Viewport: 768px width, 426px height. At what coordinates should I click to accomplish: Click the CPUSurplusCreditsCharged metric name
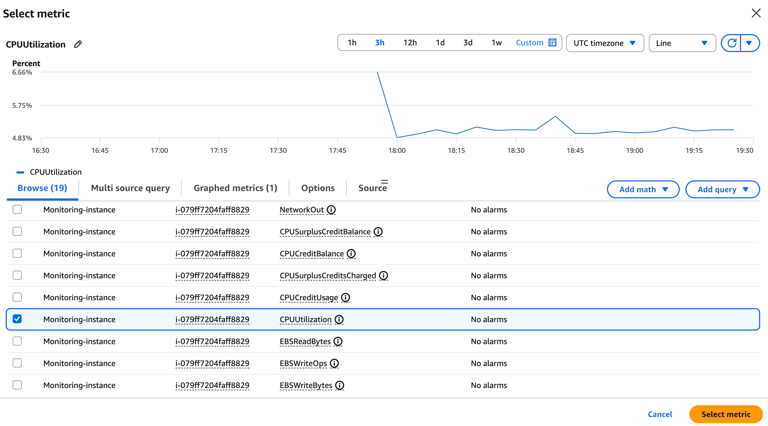[328, 276]
